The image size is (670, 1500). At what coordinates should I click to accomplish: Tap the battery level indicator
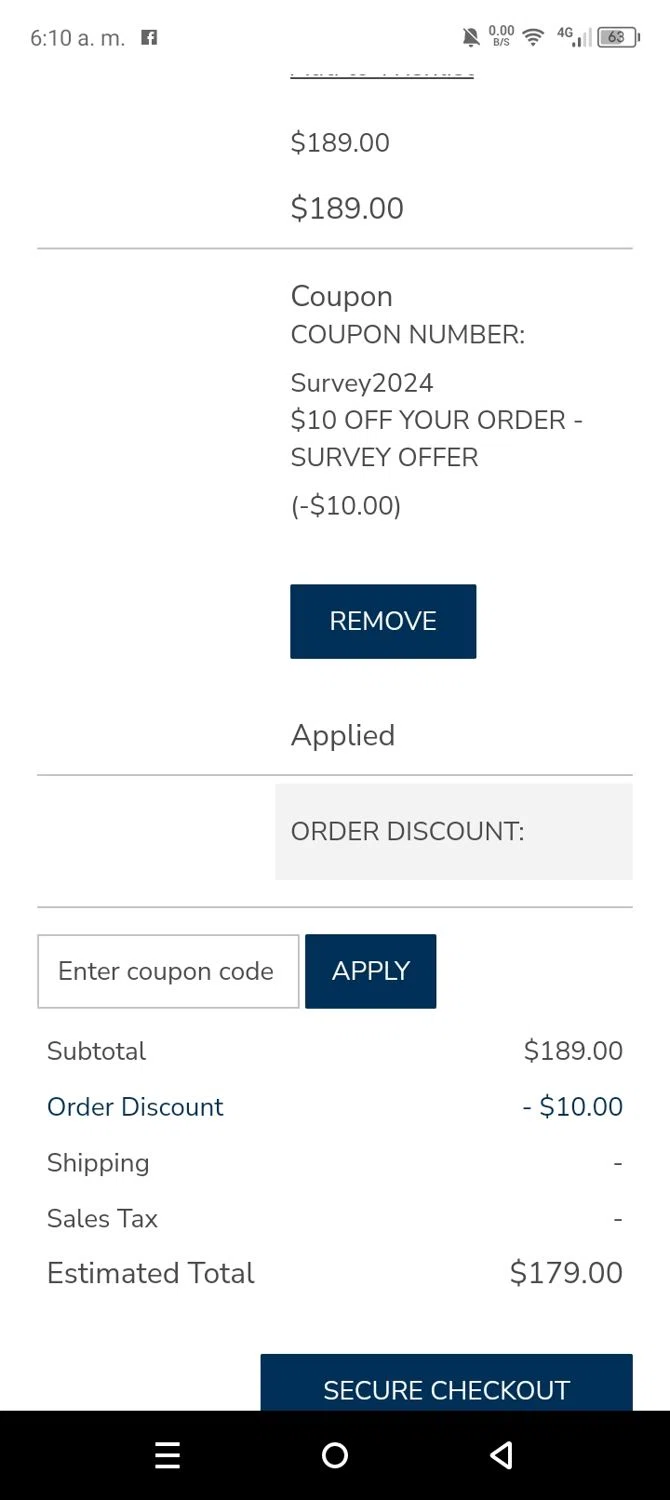618,38
